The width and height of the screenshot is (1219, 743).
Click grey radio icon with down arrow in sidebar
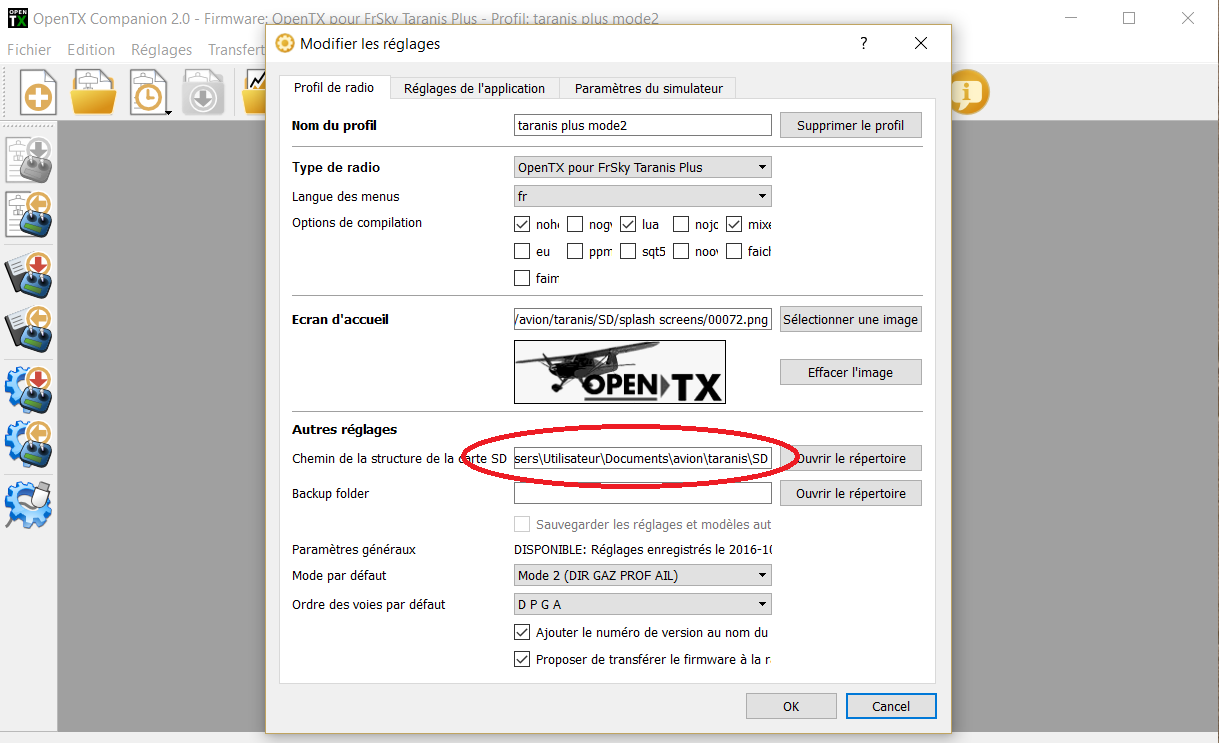pyautogui.click(x=29, y=160)
